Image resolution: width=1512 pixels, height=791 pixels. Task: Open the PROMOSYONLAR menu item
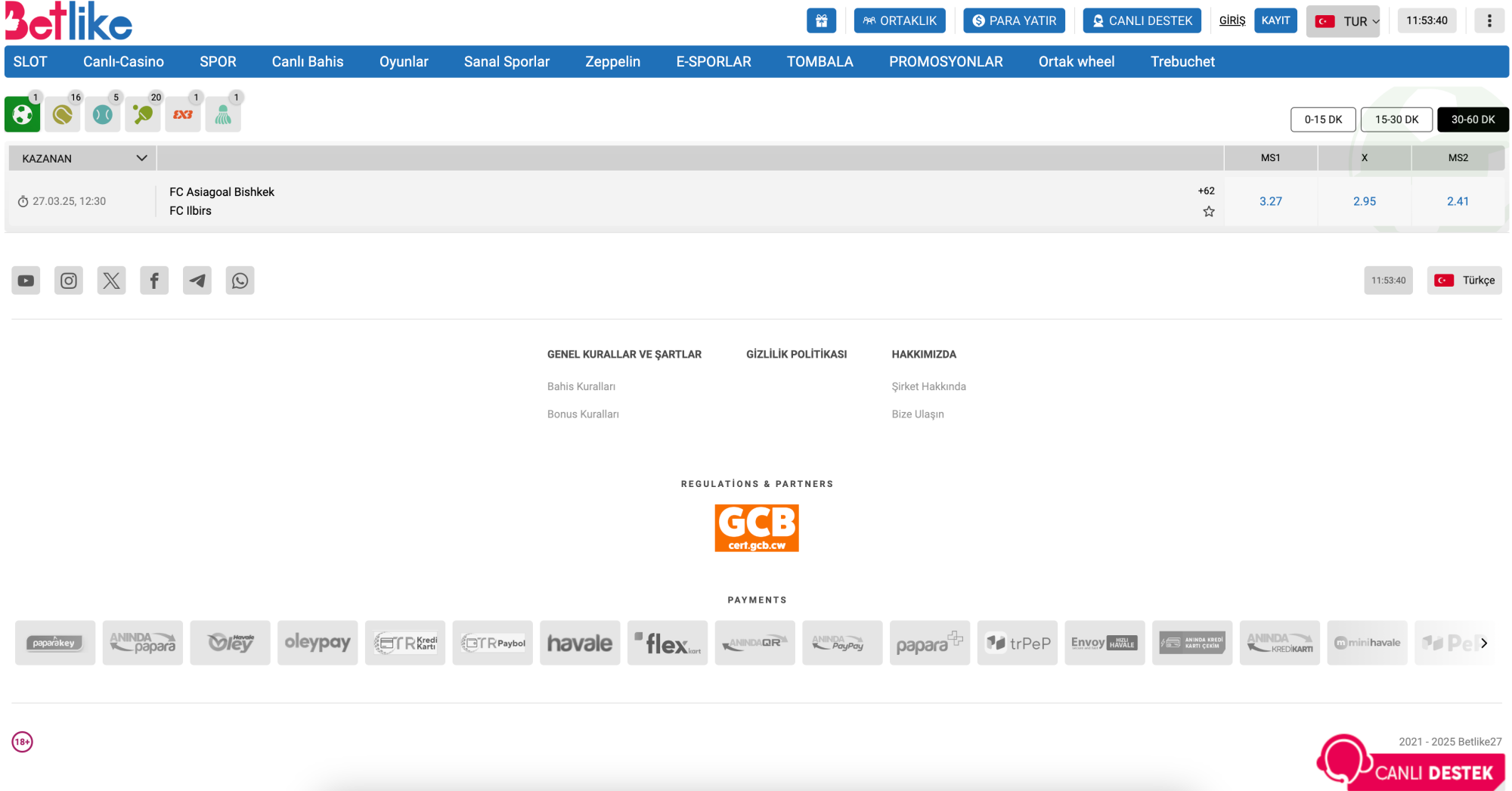point(946,62)
